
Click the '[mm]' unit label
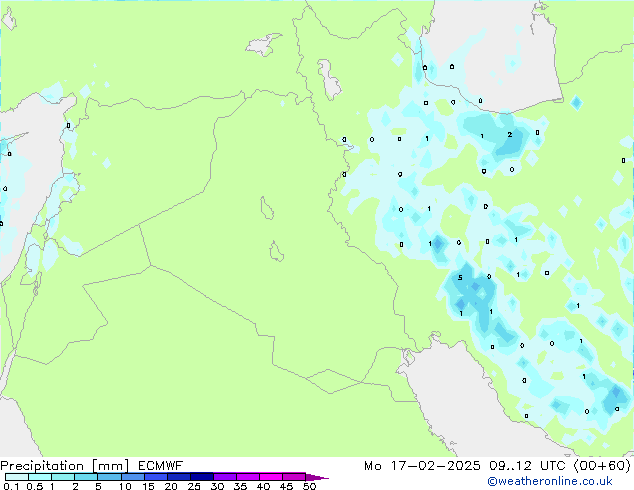tap(110, 466)
